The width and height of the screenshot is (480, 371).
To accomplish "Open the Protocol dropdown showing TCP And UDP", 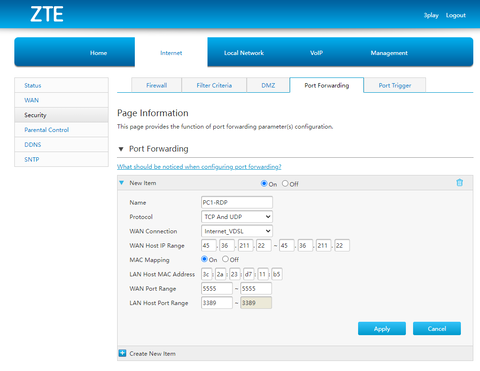I will (237, 217).
